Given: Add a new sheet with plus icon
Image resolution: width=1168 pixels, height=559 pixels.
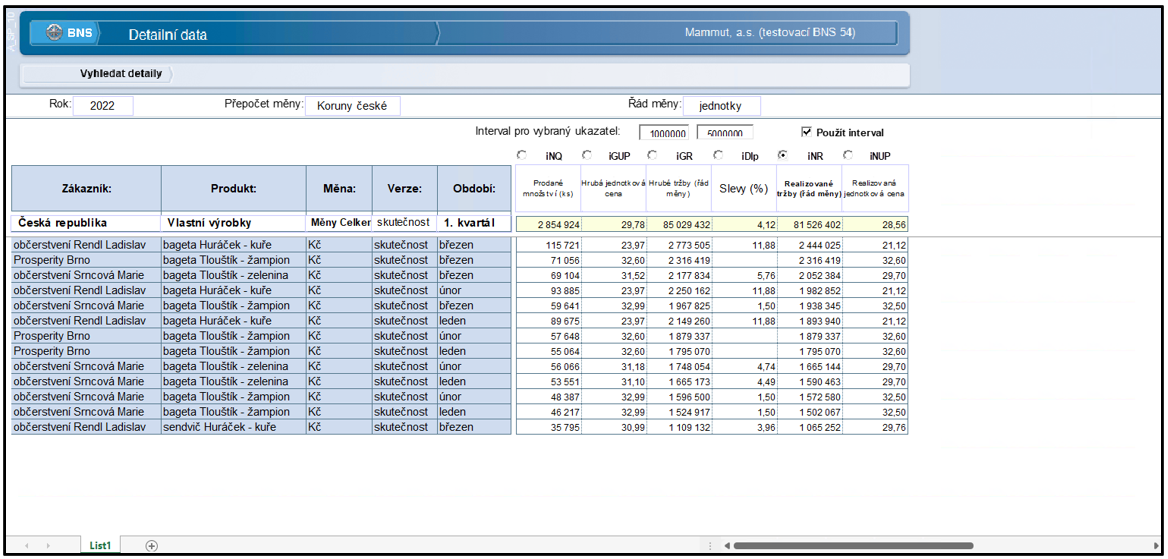Looking at the screenshot, I should pos(152,546).
